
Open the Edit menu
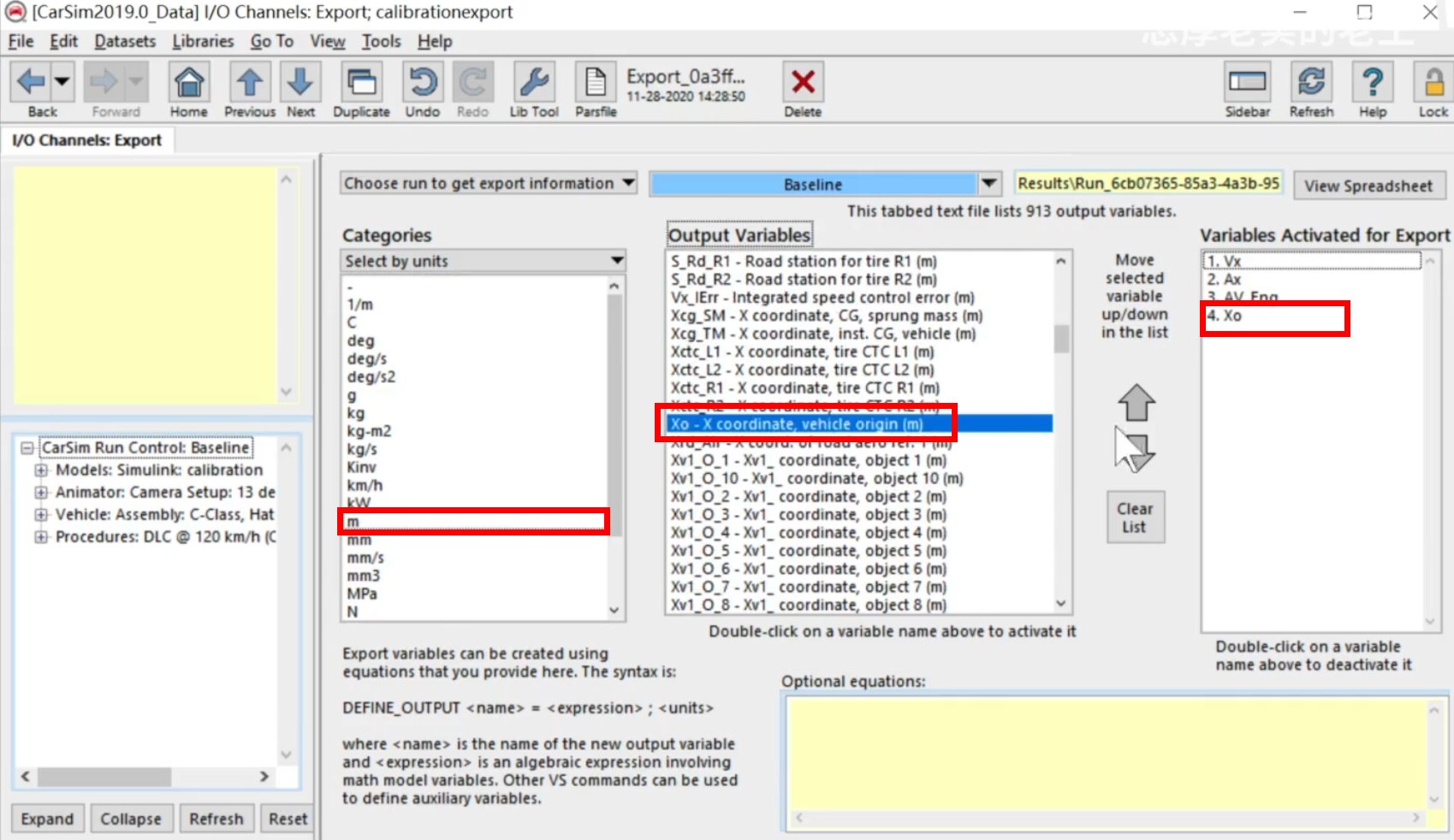(x=63, y=41)
